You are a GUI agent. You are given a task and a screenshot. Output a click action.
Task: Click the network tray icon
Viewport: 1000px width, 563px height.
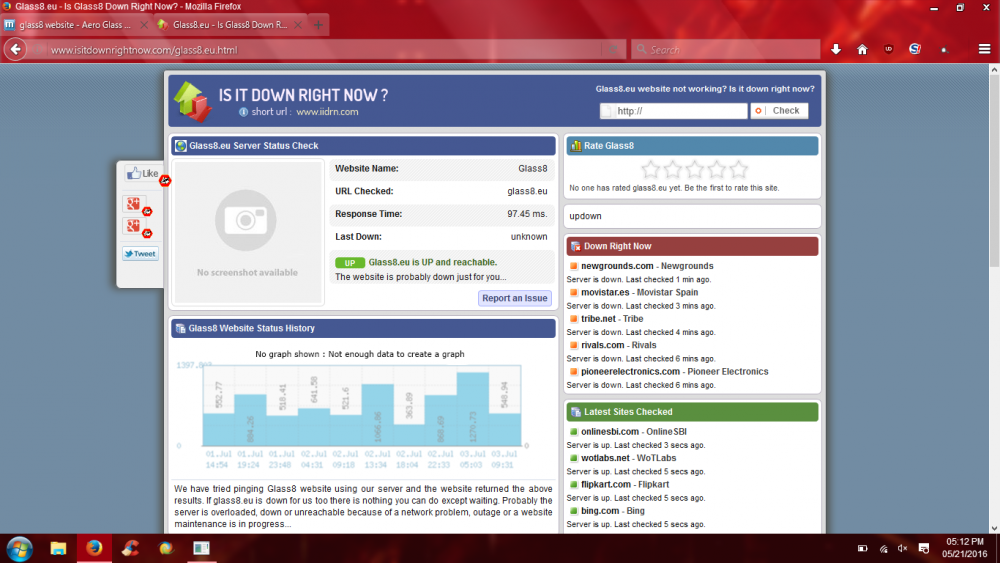883,548
